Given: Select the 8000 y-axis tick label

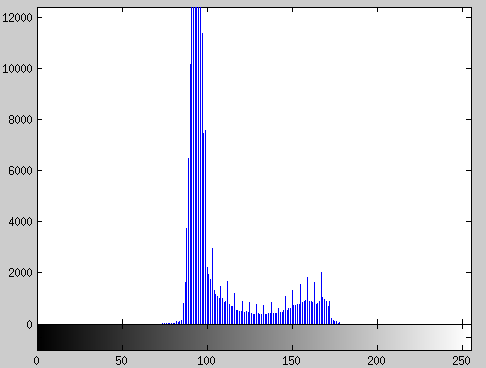Looking at the screenshot, I should (x=20, y=120).
